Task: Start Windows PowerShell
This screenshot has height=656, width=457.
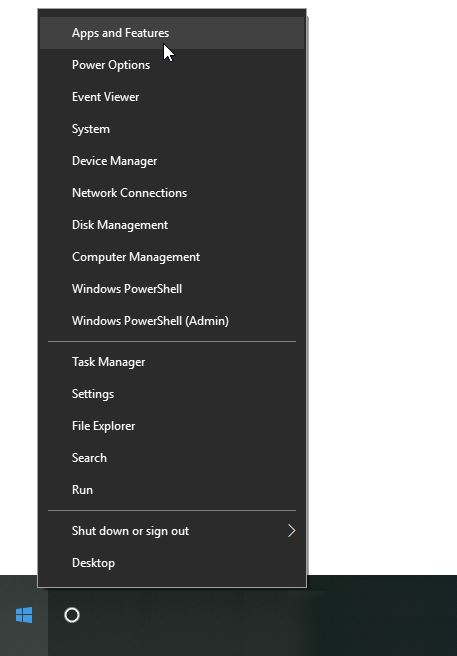Action: [x=172, y=289]
